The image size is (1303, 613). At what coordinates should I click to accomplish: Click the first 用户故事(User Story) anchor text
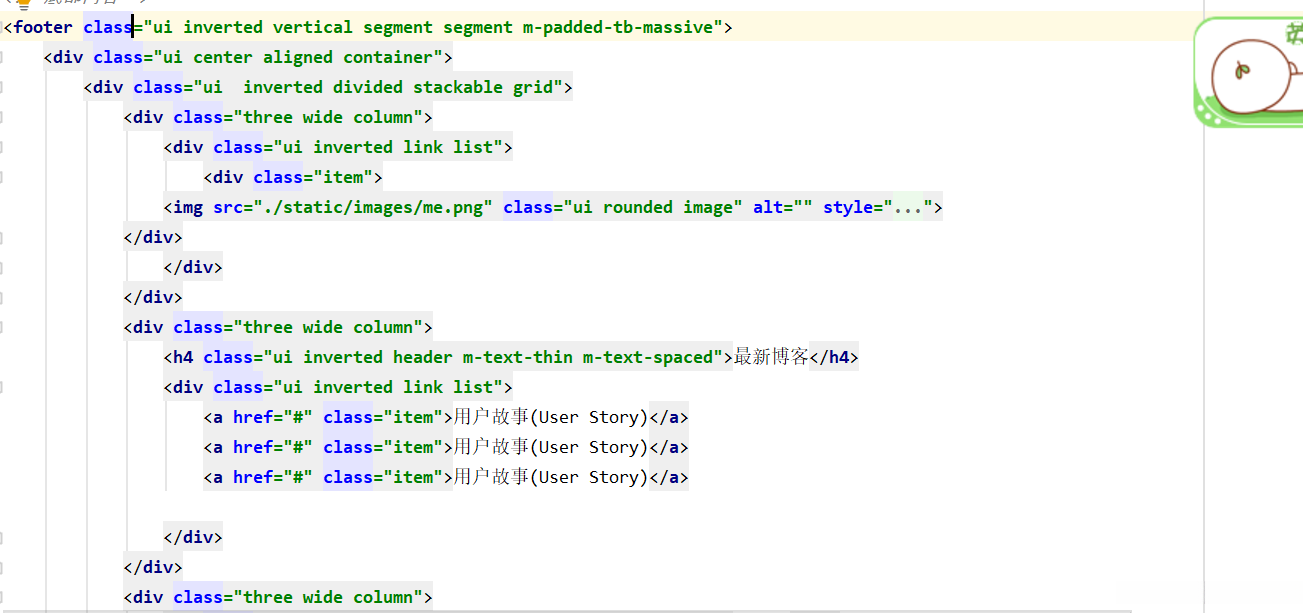click(x=551, y=417)
